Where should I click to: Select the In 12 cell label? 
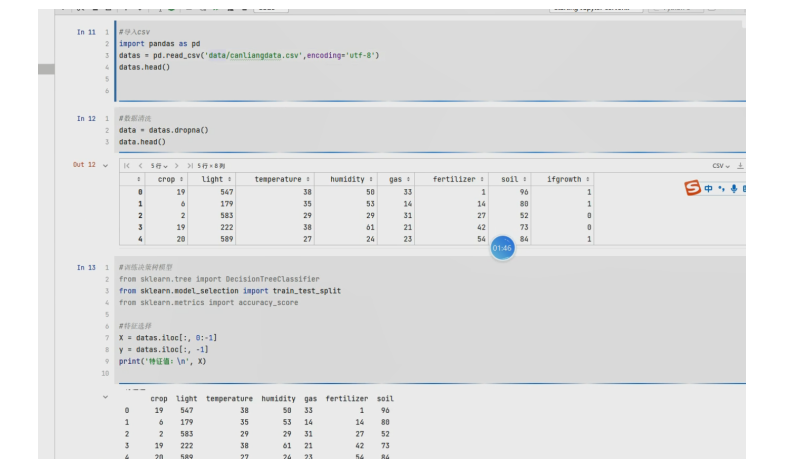[x=86, y=119]
